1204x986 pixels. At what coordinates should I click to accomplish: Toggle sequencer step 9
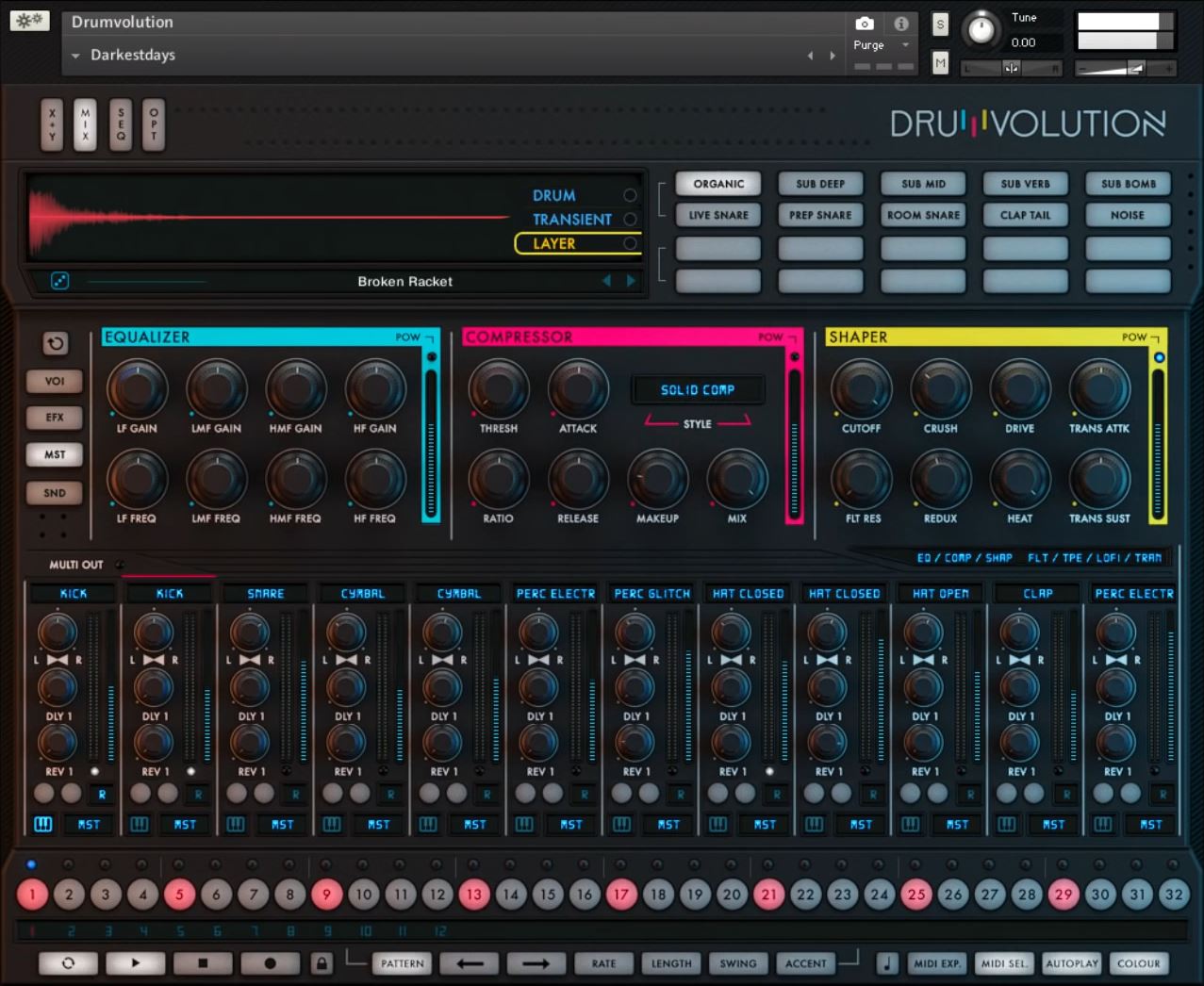point(326,895)
